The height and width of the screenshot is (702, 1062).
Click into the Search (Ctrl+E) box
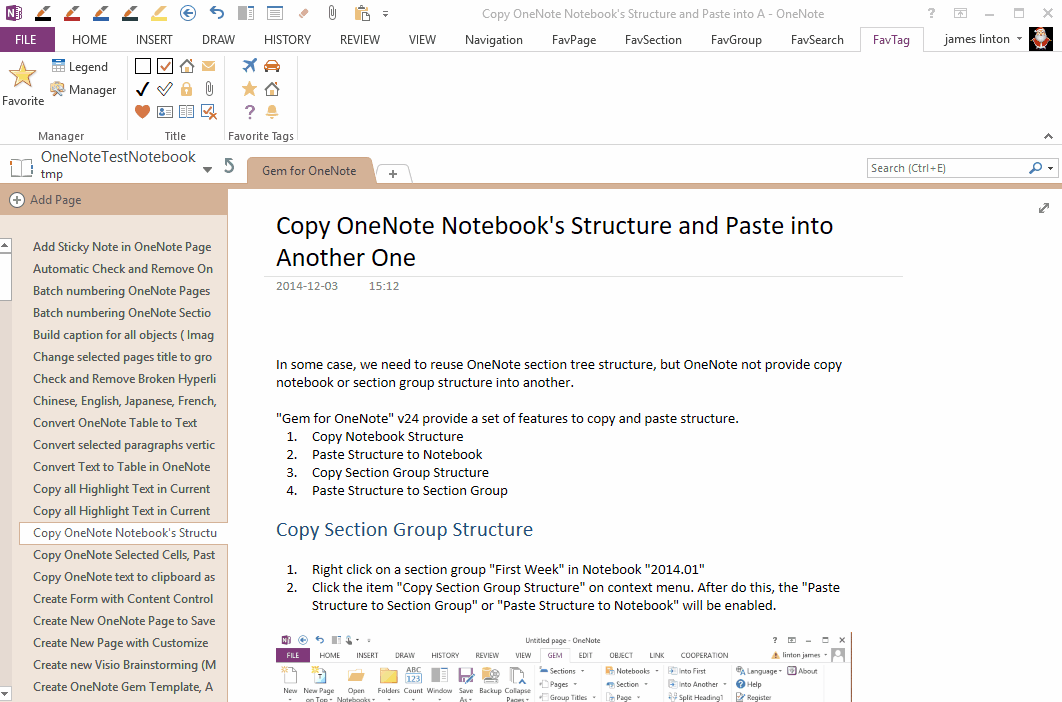click(946, 168)
